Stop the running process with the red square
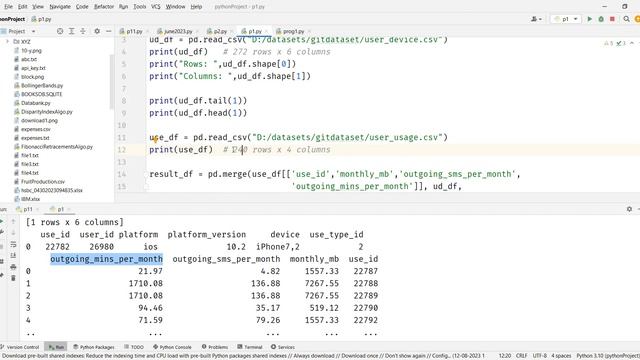This screenshot has width=640, height=360. click(x=612, y=19)
